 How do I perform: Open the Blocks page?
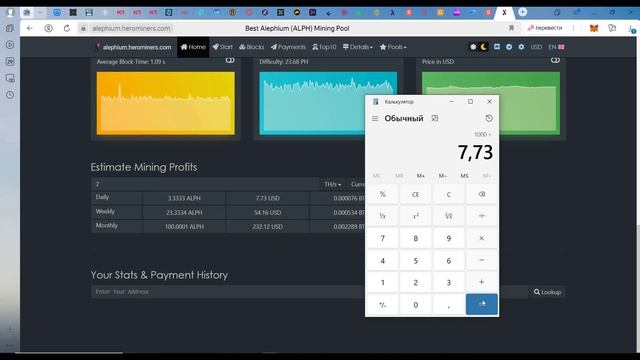(251, 47)
